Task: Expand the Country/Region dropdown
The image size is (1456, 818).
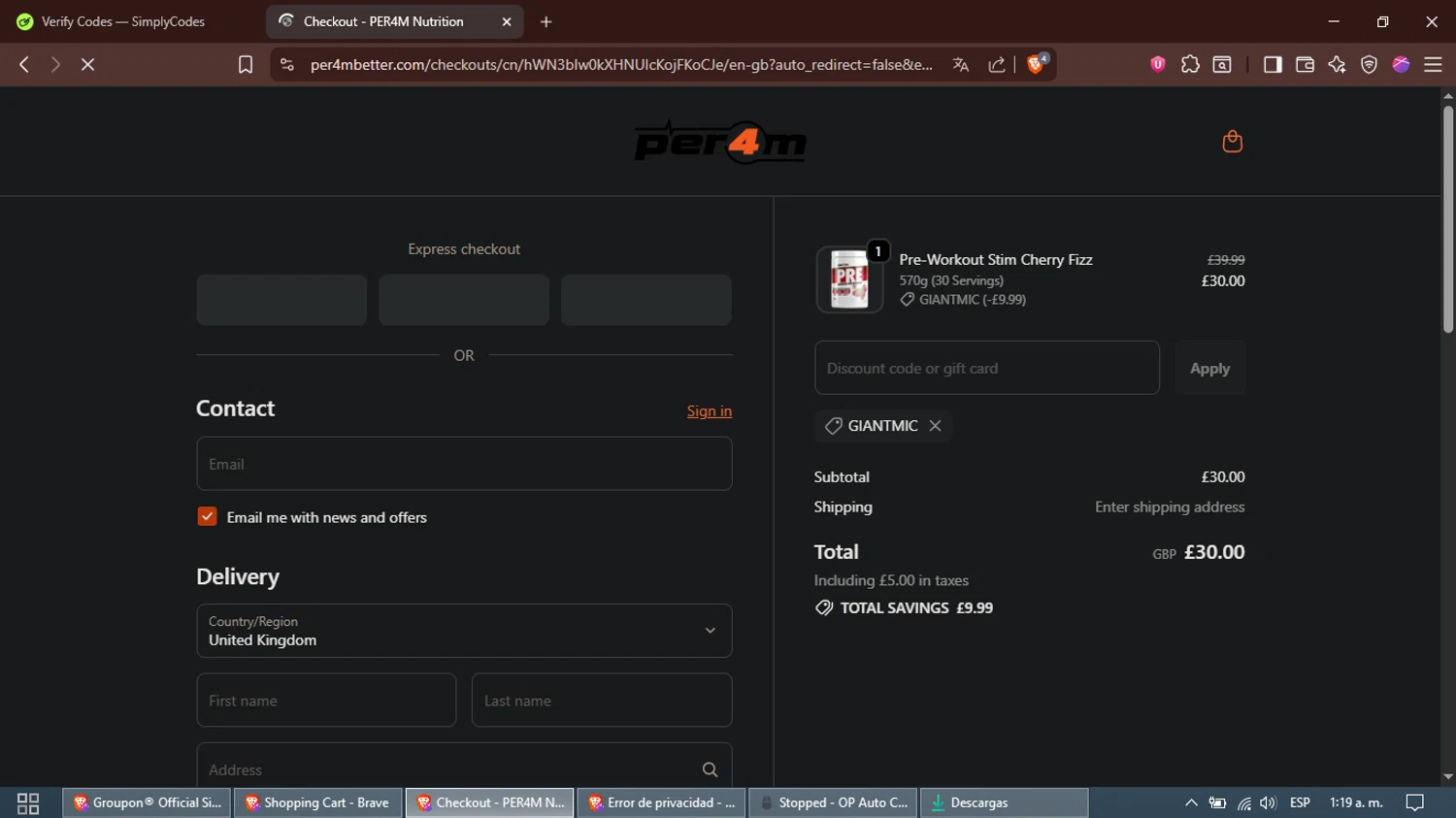Action: click(x=464, y=631)
